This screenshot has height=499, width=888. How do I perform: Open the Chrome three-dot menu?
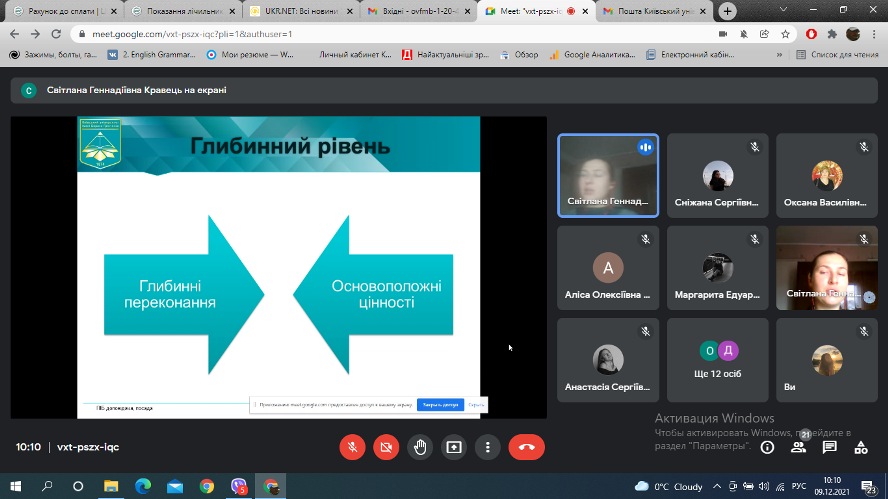[874, 34]
